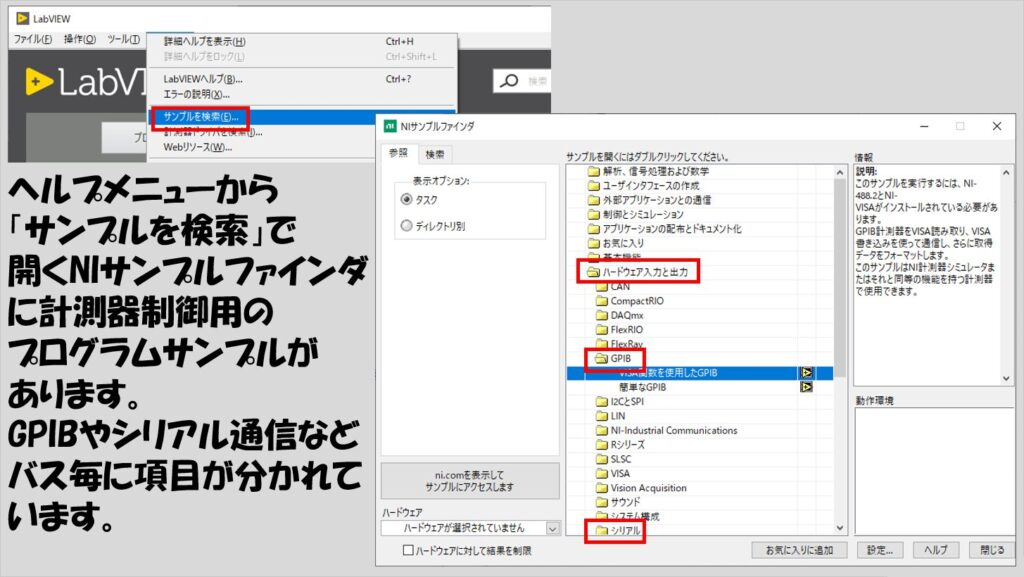1024x577 pixels.
Task: Click ni.com sample access button
Action: pyautogui.click(x=470, y=481)
